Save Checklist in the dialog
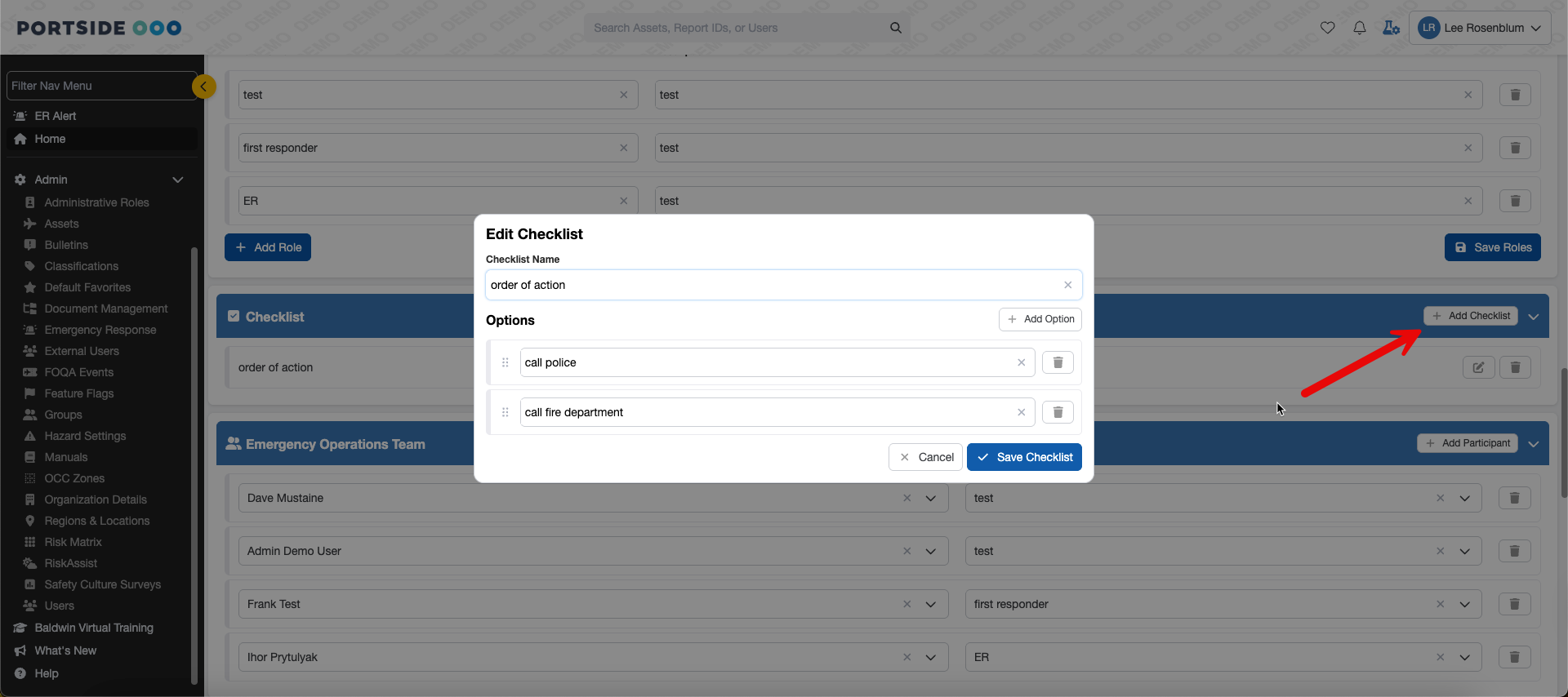1568x697 pixels. point(1024,457)
